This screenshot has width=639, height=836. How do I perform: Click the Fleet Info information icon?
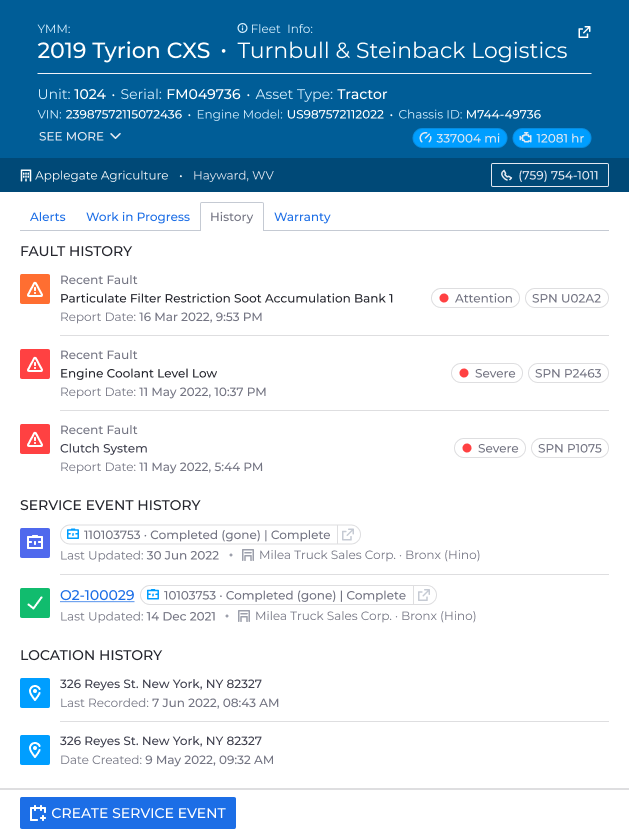tap(242, 28)
